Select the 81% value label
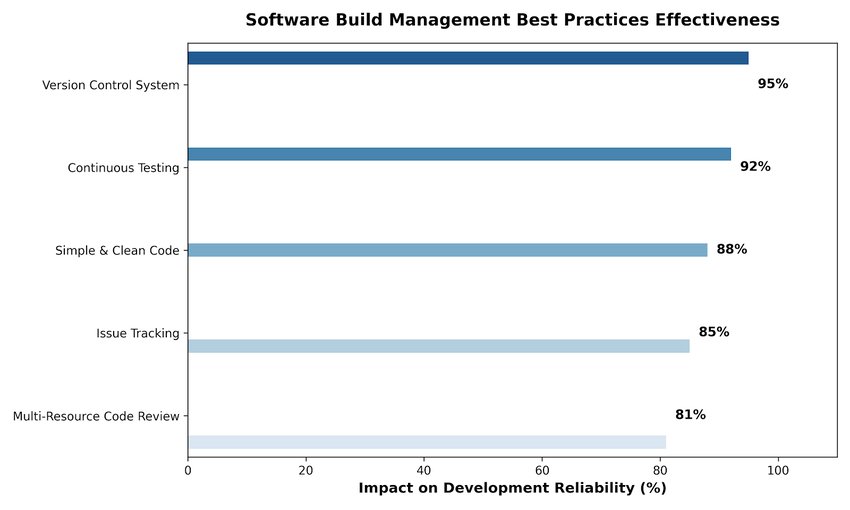 690,415
